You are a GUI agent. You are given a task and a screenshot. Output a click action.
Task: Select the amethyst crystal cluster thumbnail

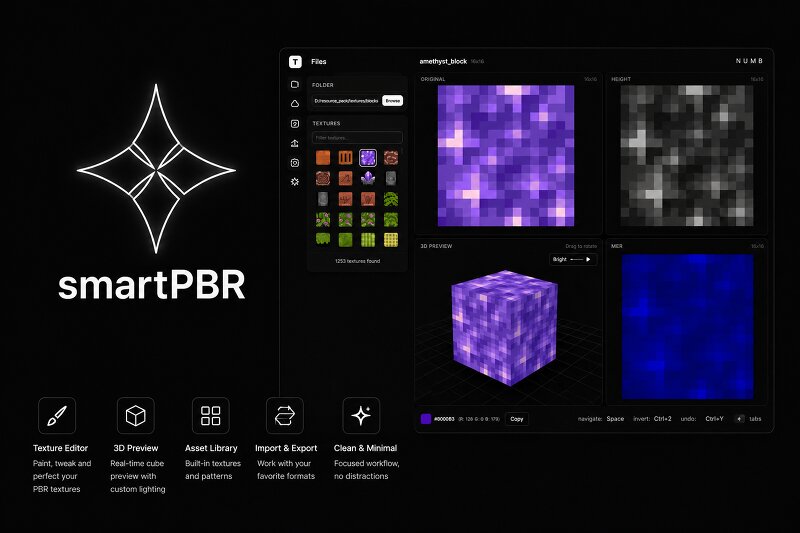pos(368,178)
